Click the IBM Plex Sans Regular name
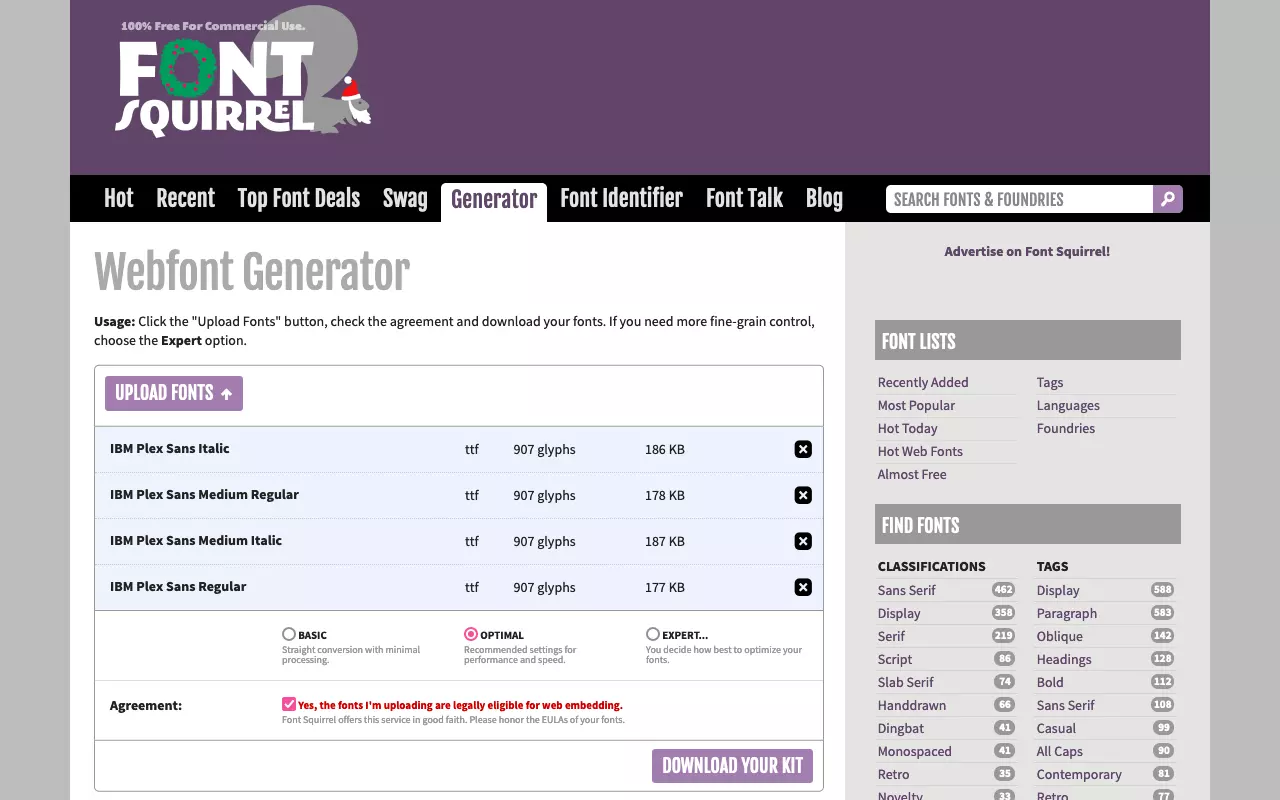The height and width of the screenshot is (800, 1280). 178,586
